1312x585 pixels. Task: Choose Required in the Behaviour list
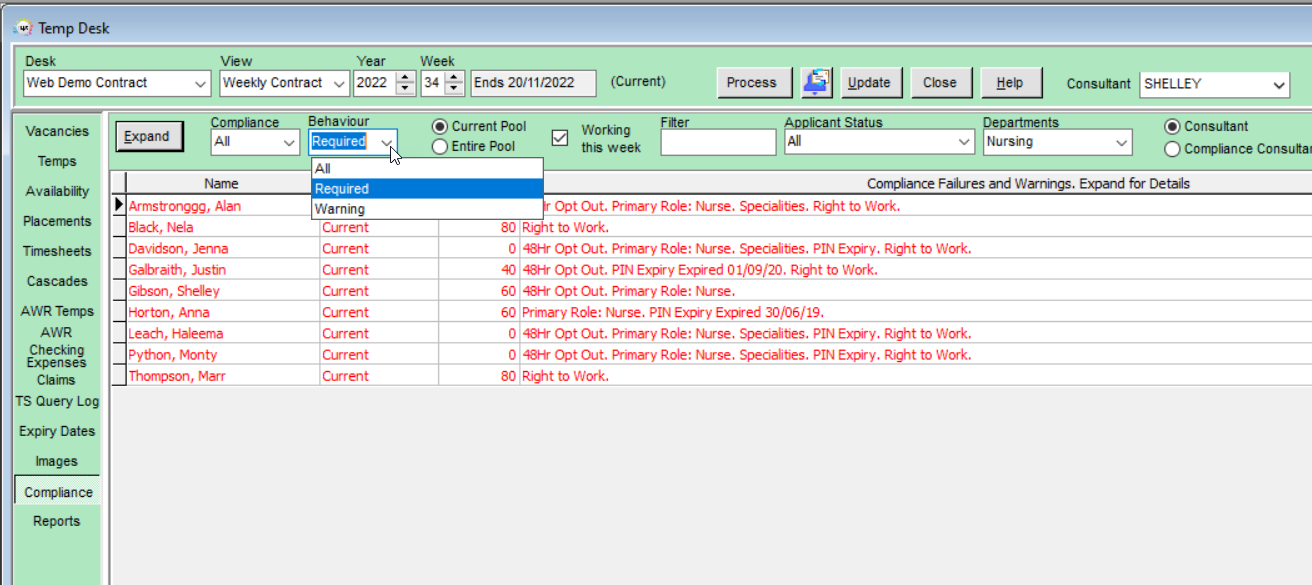427,188
